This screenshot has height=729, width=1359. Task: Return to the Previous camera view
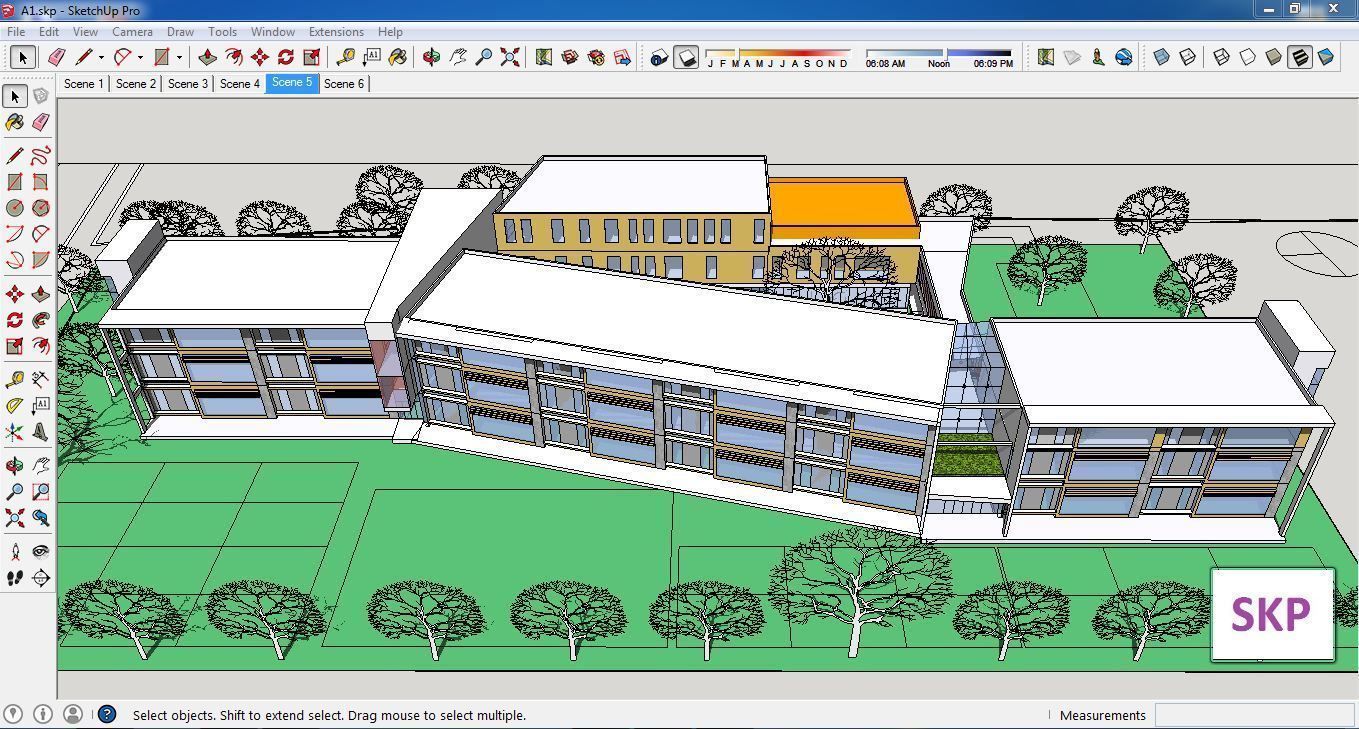(41, 518)
